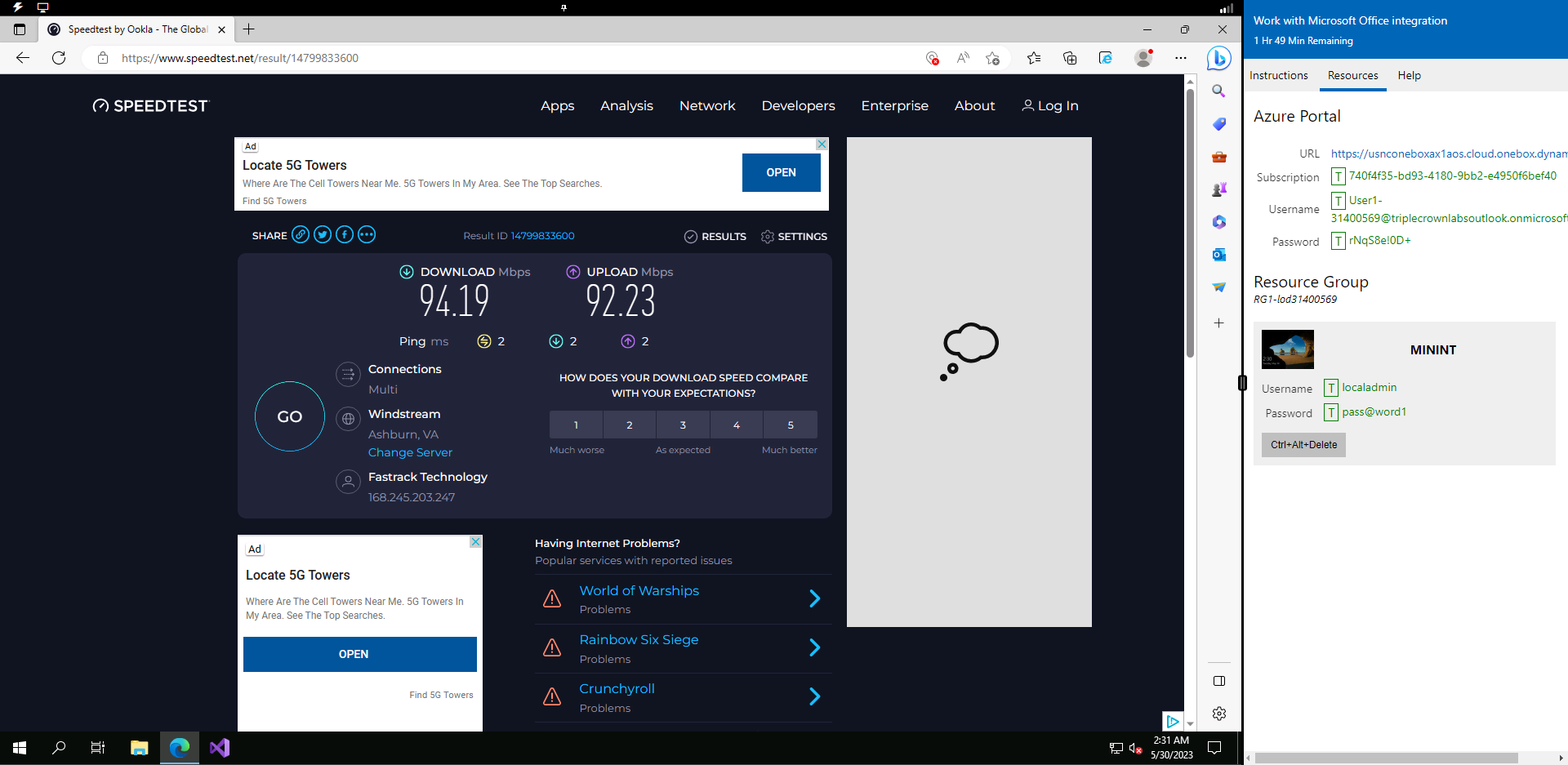Viewport: 1568px width, 765px height.
Task: Open the browser profile avatar
Action: [x=1143, y=58]
